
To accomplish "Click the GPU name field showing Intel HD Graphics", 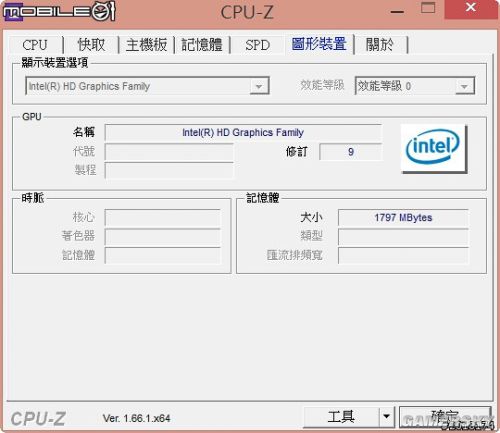I will click(x=243, y=133).
